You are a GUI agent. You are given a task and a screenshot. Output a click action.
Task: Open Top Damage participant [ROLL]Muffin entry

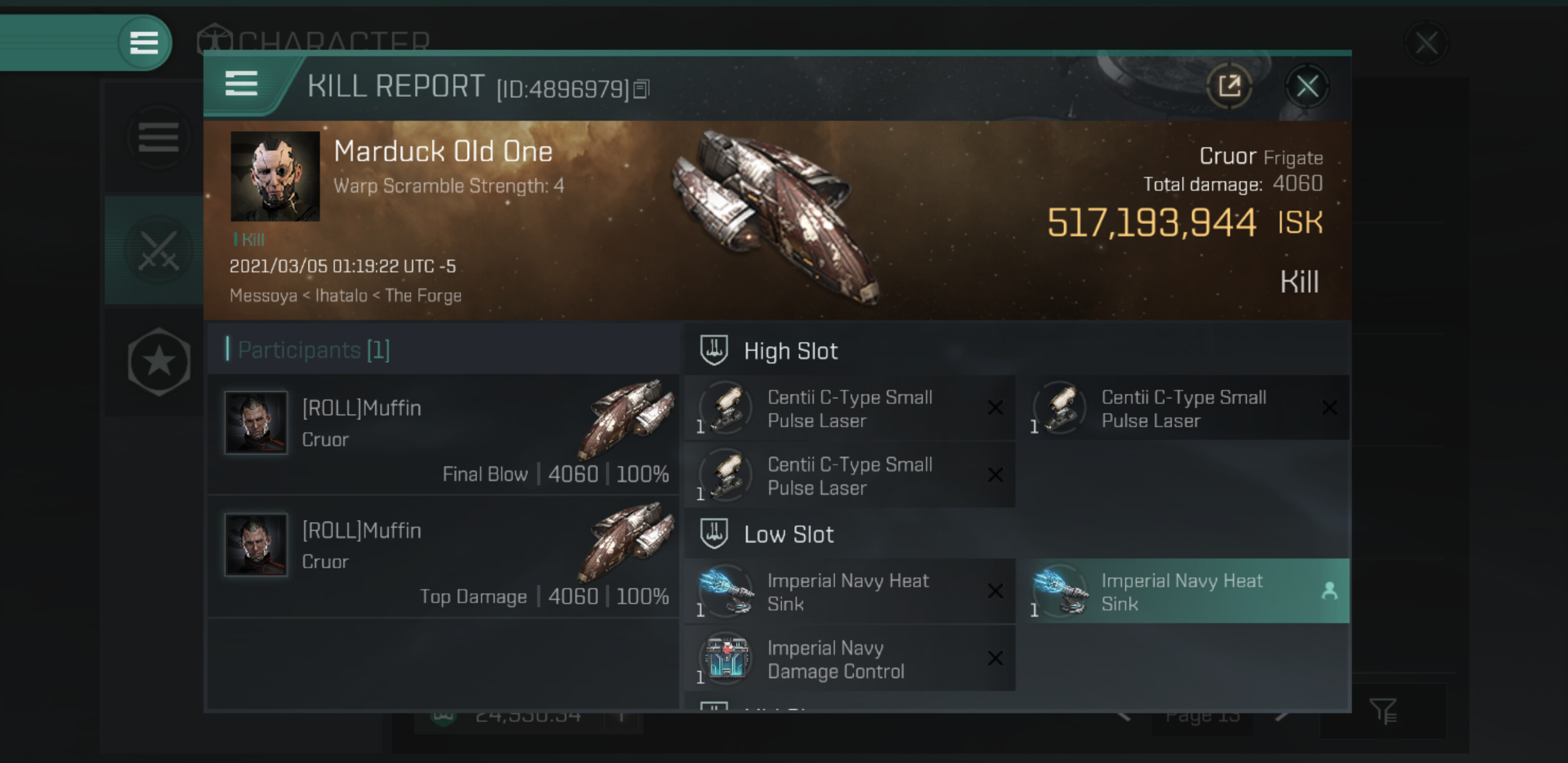(x=443, y=556)
